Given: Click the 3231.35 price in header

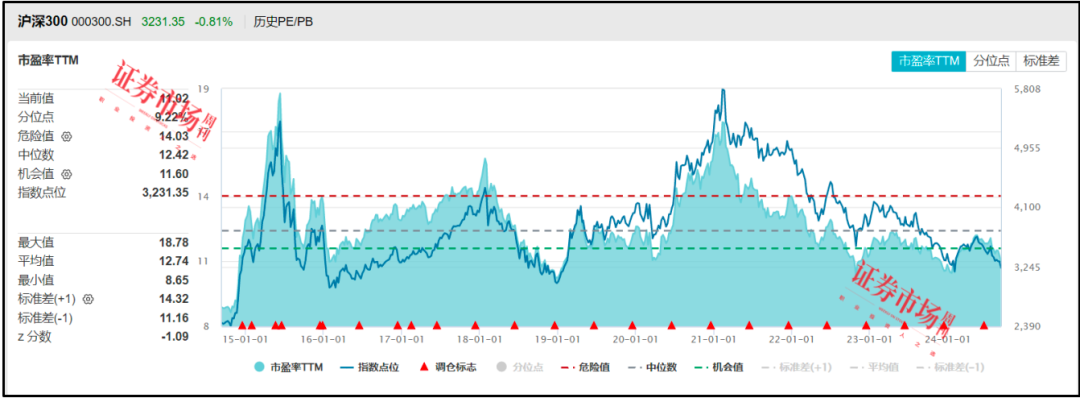Looking at the screenshot, I should (x=163, y=21).
